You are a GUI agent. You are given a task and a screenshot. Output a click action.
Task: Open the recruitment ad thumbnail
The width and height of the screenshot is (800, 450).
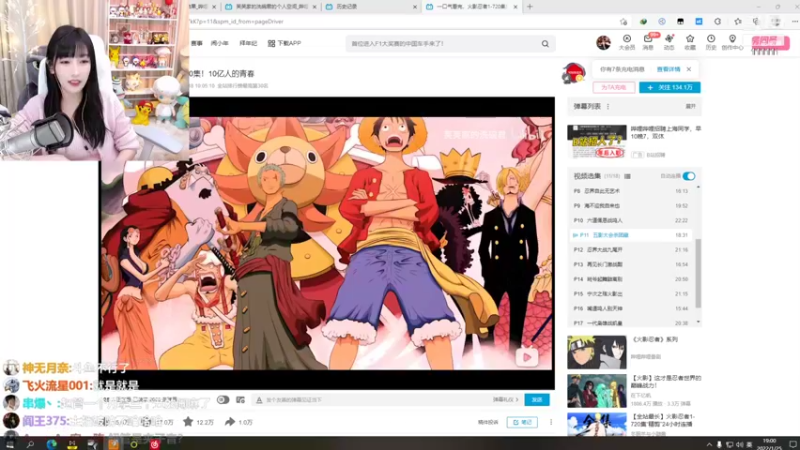pos(596,141)
